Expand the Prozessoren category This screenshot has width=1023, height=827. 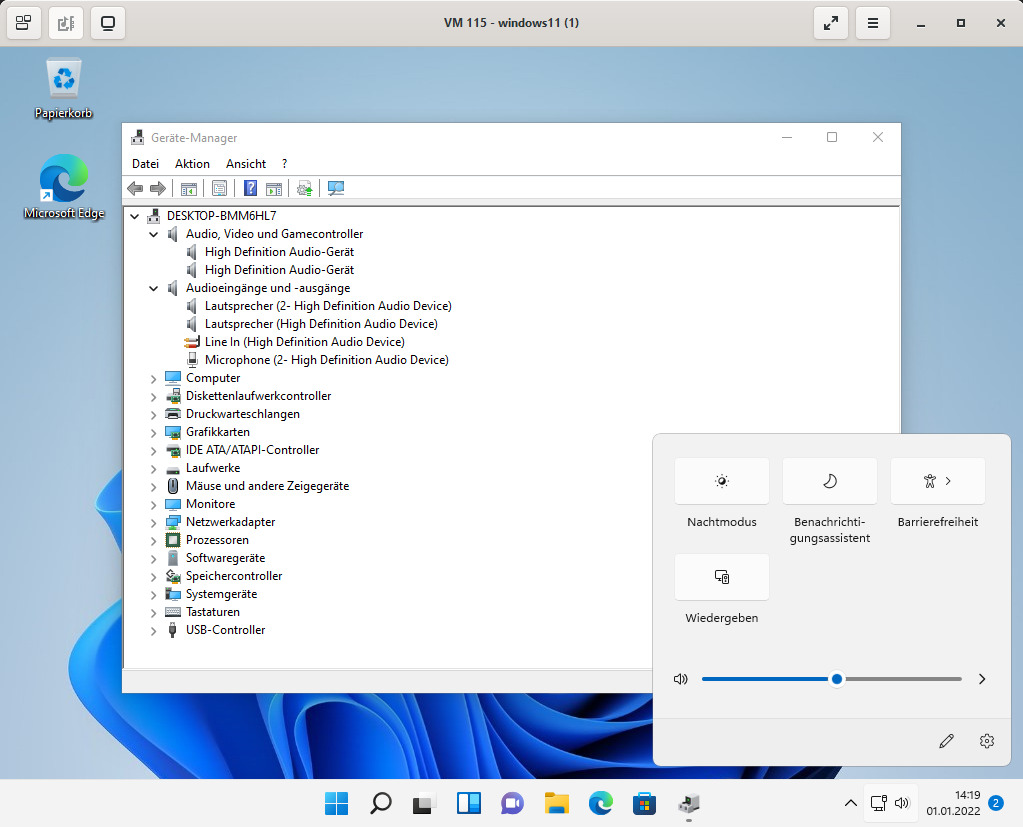click(154, 541)
